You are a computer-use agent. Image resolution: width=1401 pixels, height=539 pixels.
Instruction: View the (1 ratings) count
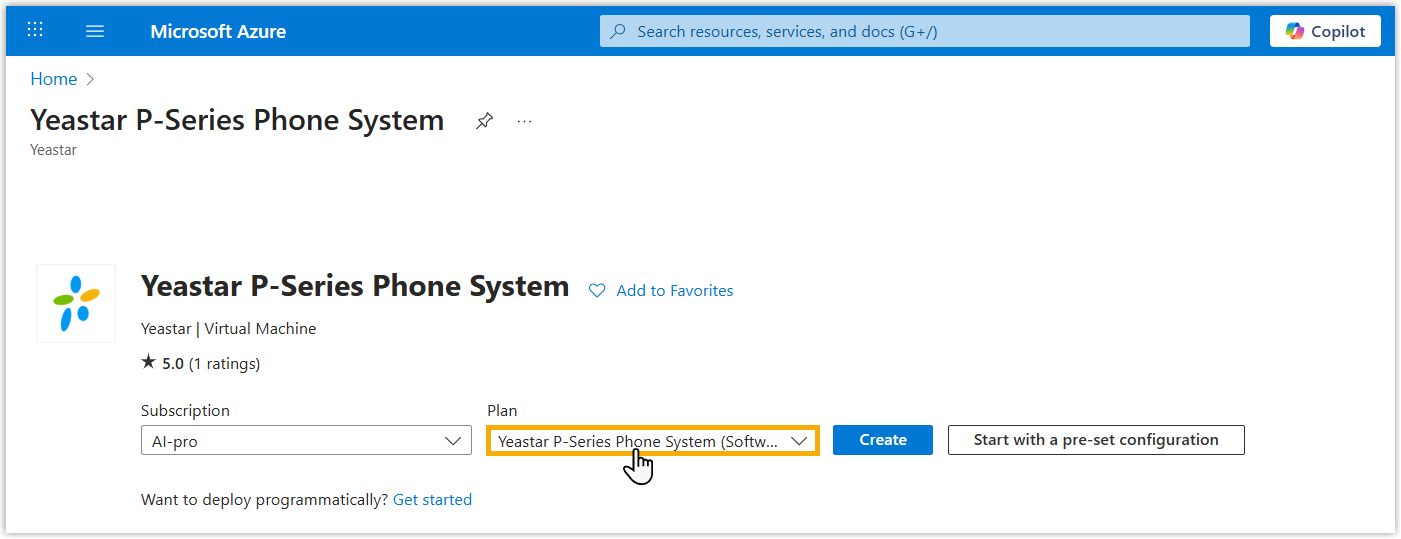click(224, 364)
